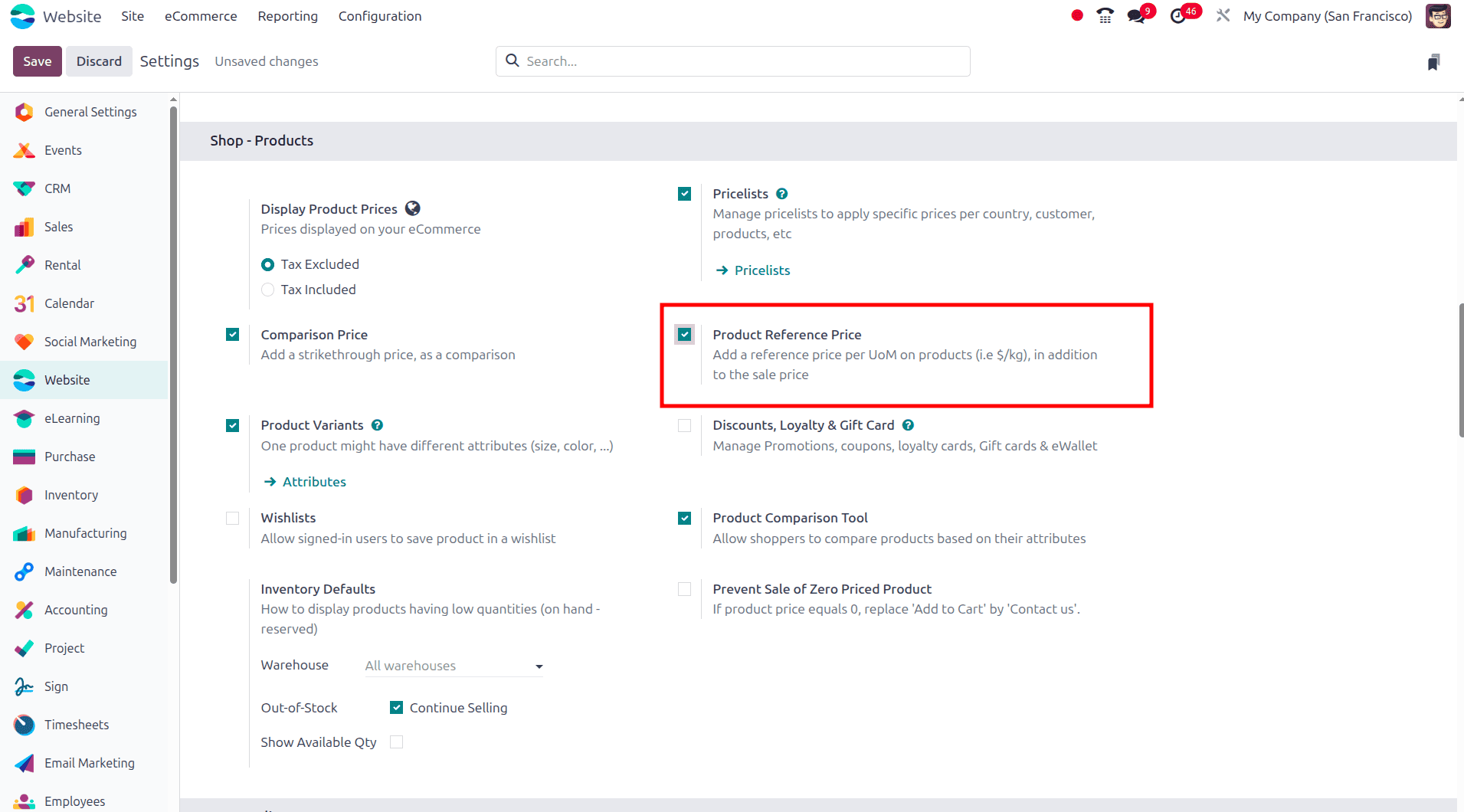Viewport: 1464px width, 812px height.
Task: Toggle the Comparison Price checkbox
Action: pyautogui.click(x=233, y=335)
